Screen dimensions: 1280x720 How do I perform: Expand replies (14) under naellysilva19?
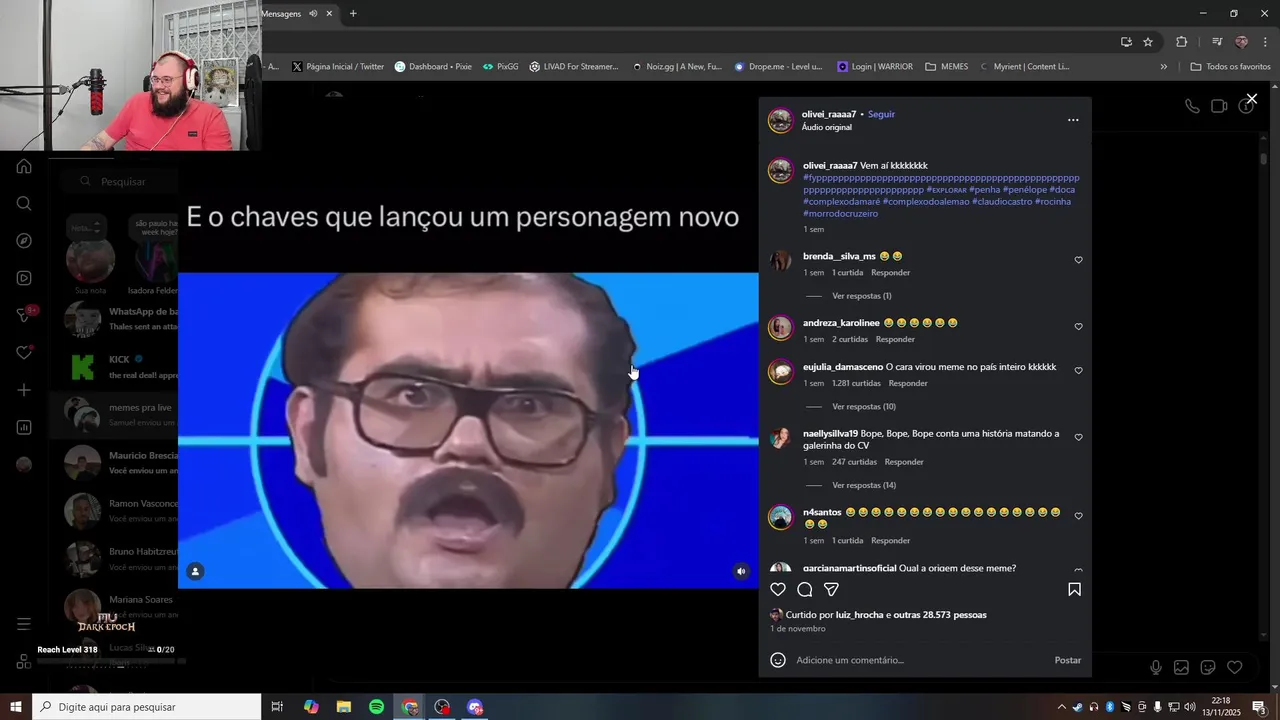[864, 485]
